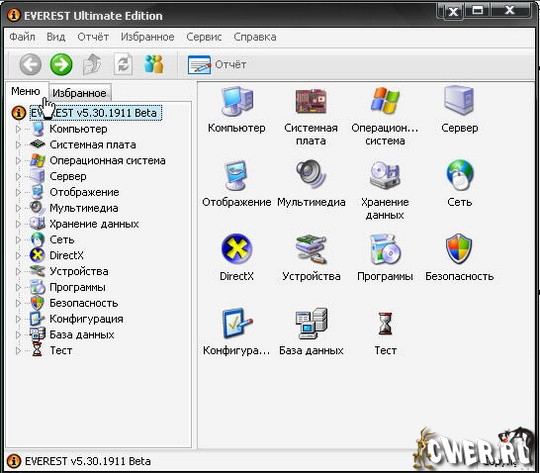
Task: Select Конфигурация in the left tree
Action: (x=86, y=319)
